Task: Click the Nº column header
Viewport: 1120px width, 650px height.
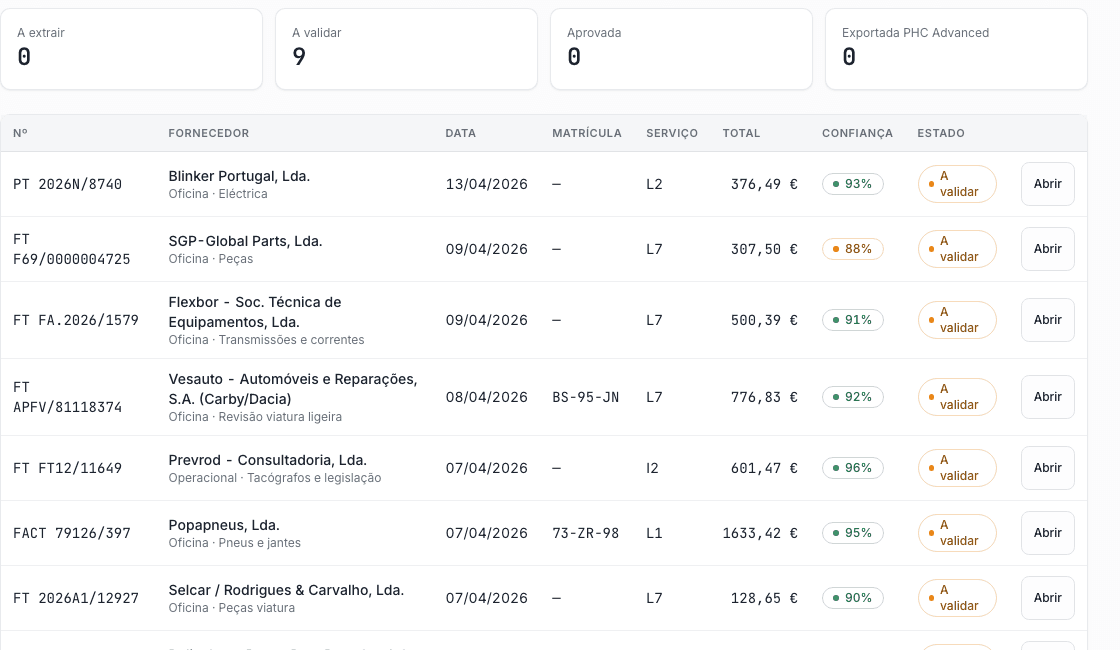Action: tap(20, 133)
